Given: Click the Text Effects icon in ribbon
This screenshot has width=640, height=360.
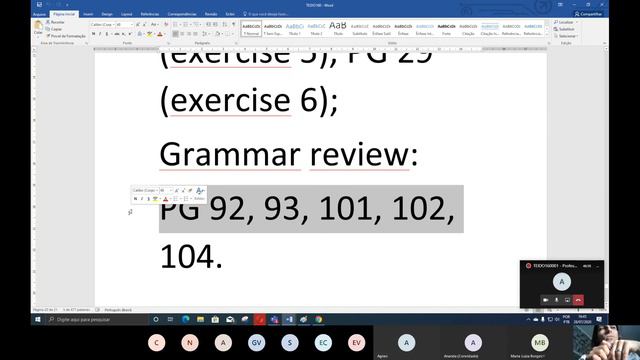Looking at the screenshot, I should tap(140, 34).
